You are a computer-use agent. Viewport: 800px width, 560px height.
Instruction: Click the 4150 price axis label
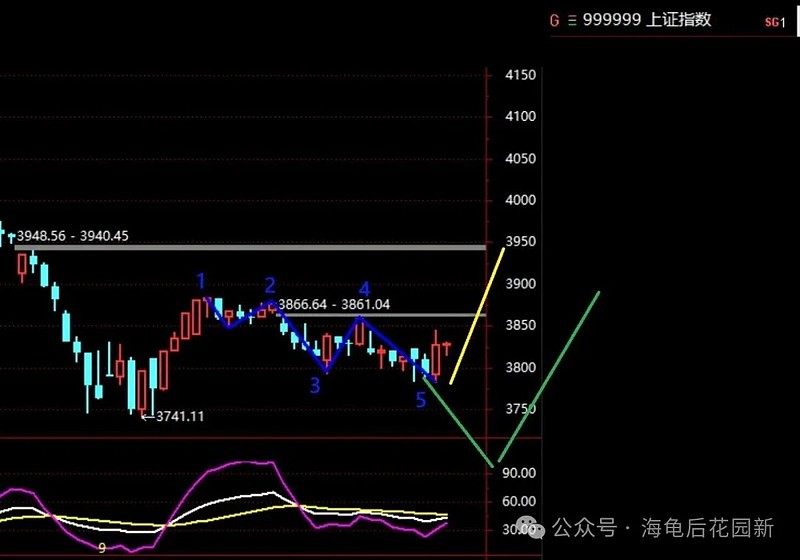coord(520,75)
